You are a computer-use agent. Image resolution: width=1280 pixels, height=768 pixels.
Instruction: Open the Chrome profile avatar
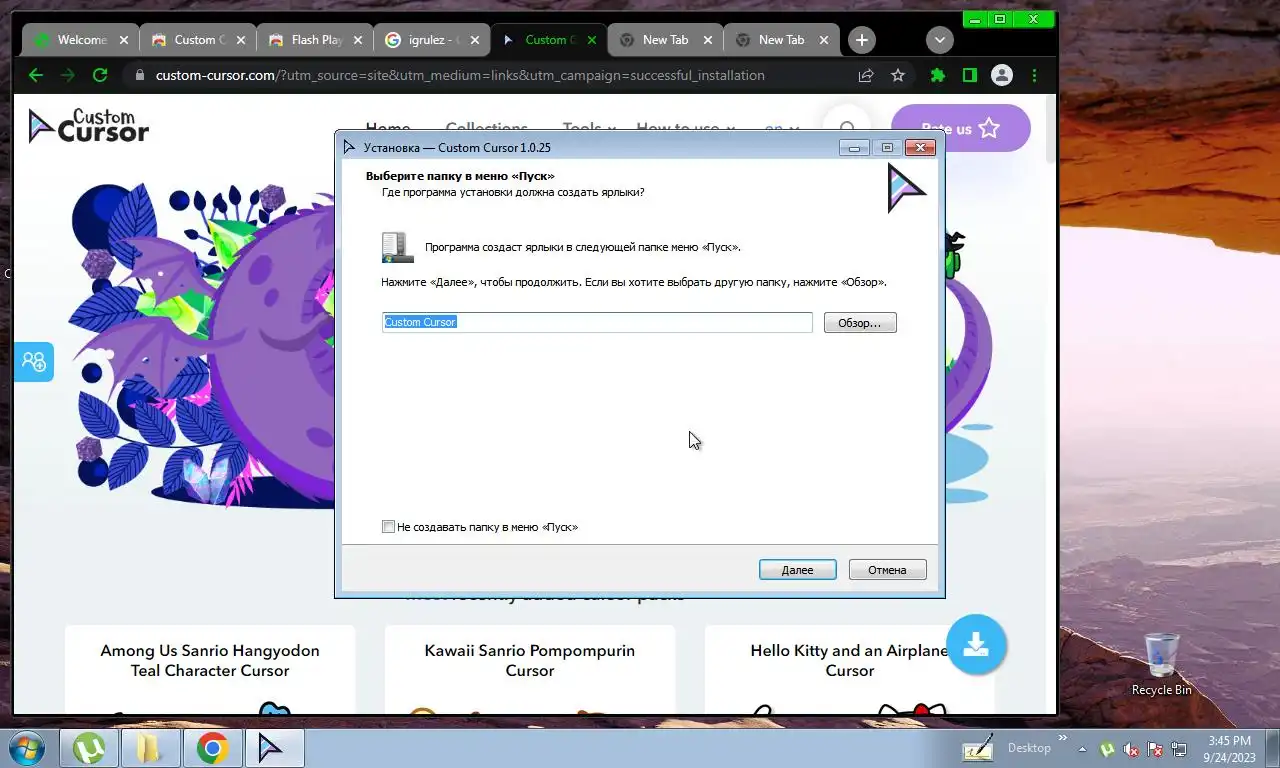point(1002,75)
